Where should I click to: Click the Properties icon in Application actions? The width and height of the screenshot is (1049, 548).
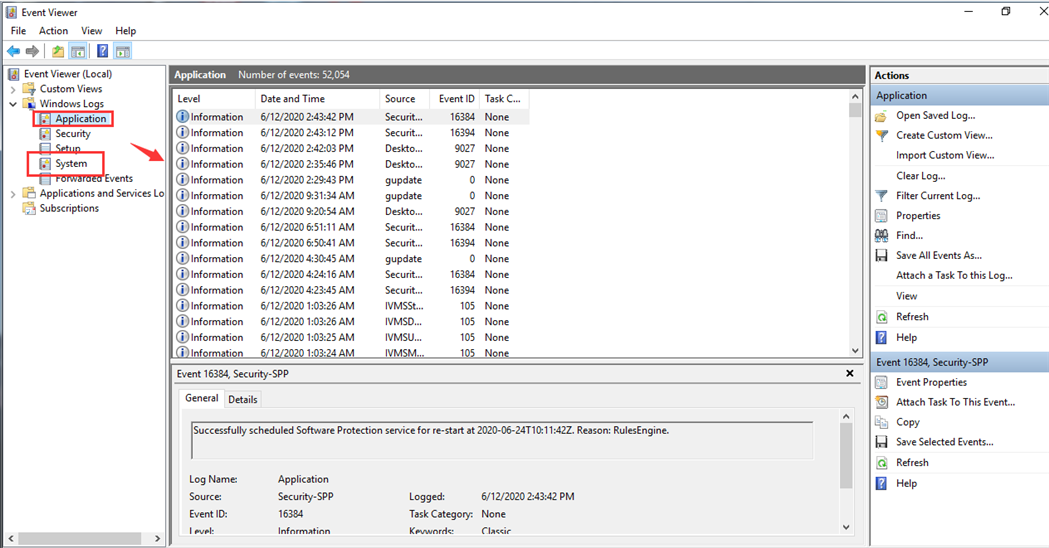click(x=882, y=215)
